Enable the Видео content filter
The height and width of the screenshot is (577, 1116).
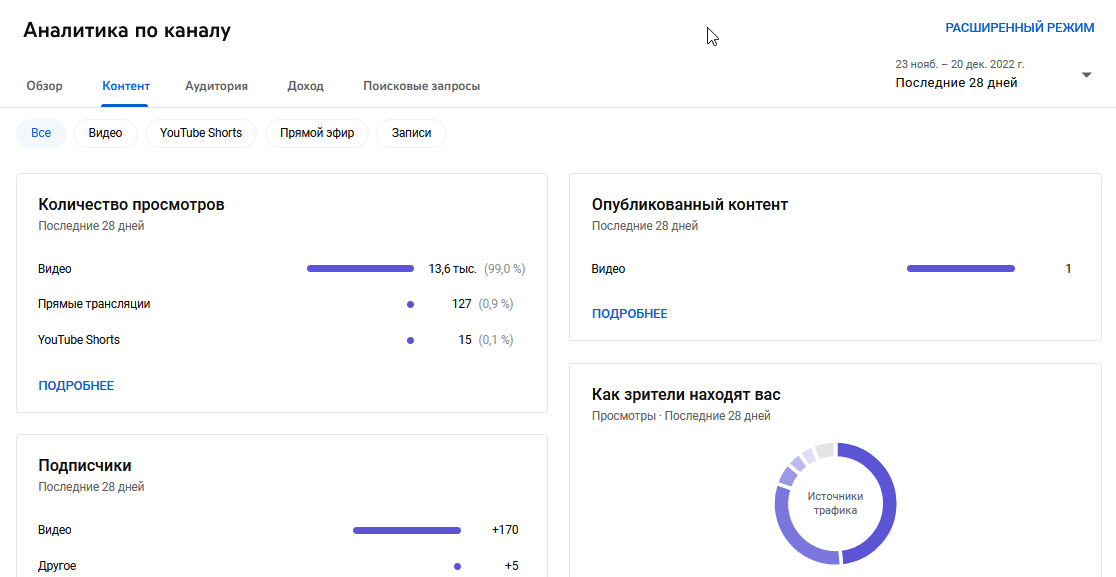[x=105, y=132]
